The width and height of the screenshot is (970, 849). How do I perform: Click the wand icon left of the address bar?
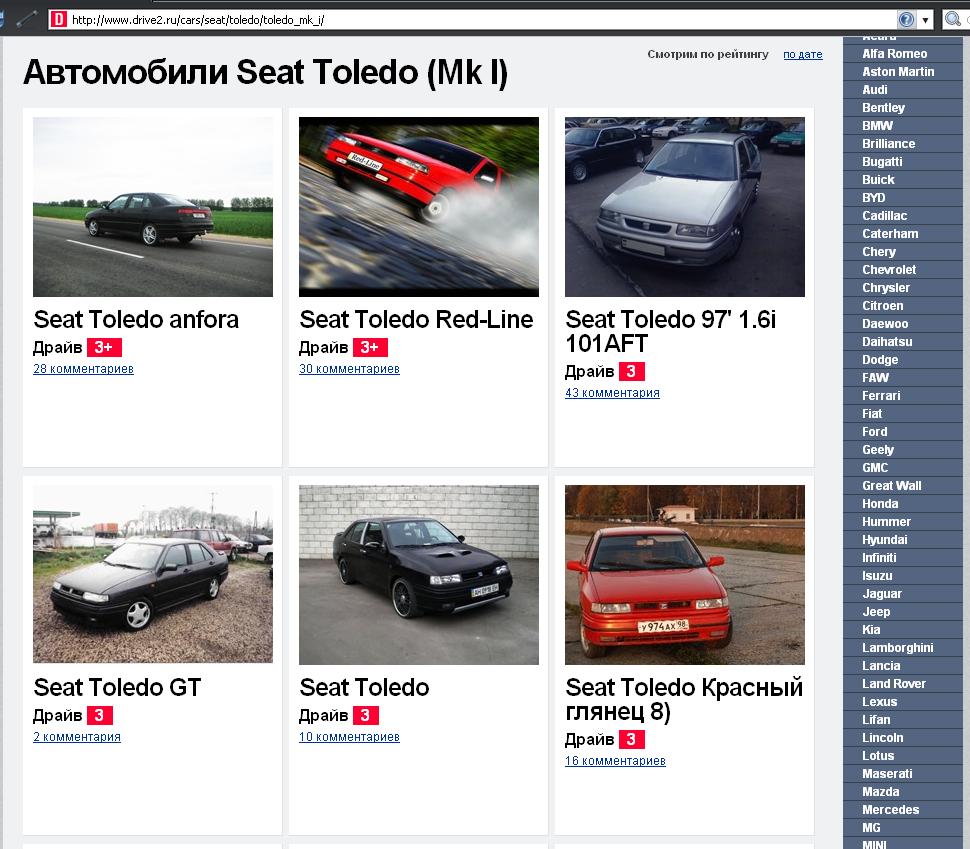27,20
